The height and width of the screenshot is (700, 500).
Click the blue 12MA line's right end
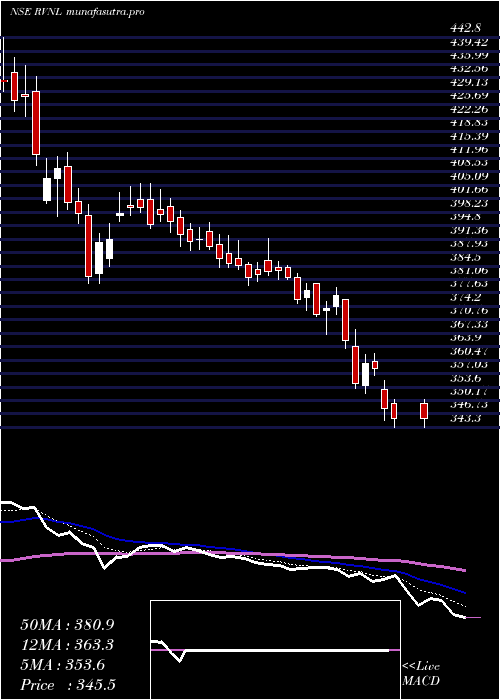(x=465, y=592)
